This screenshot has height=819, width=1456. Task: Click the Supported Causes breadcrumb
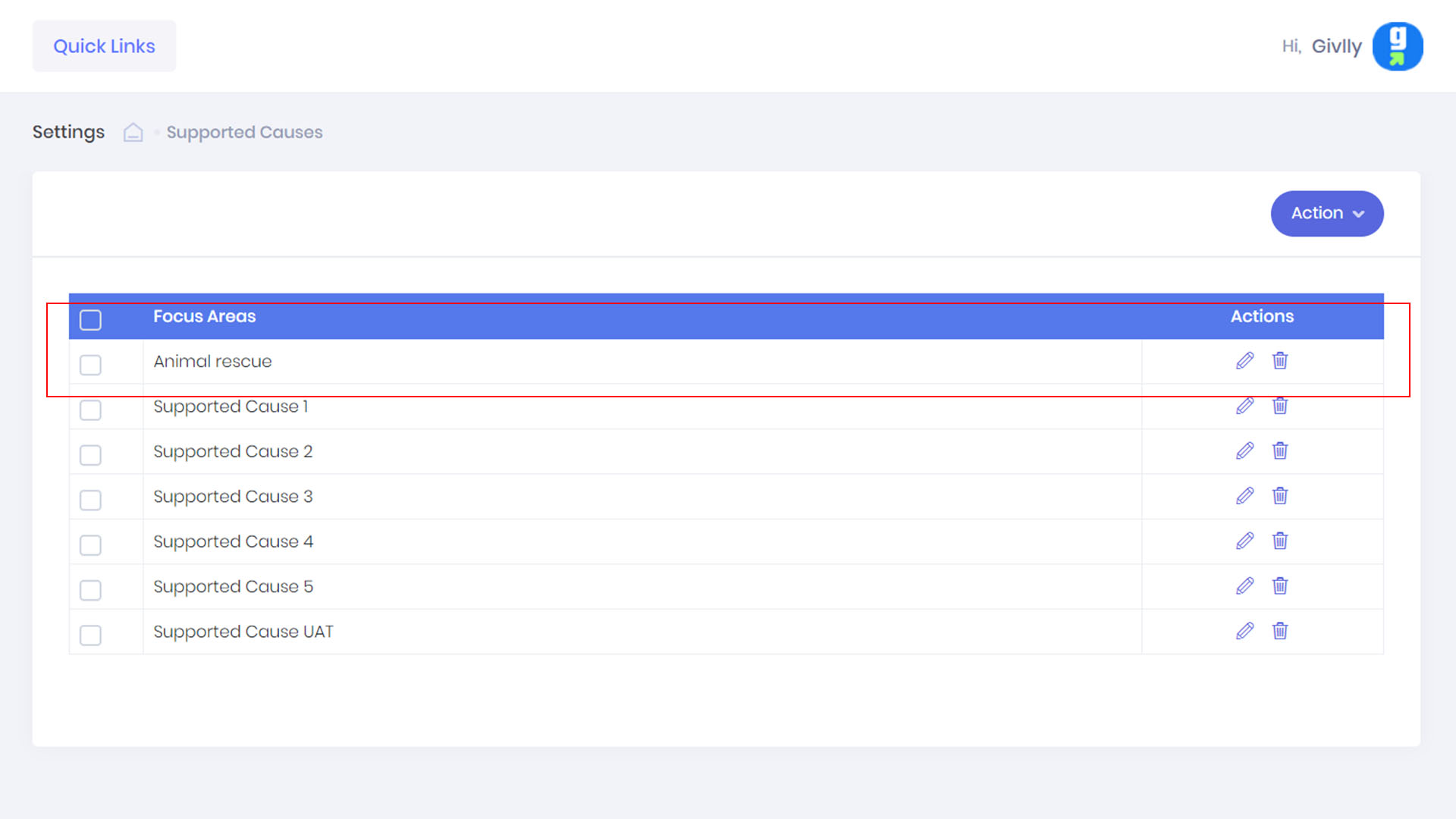pyautogui.click(x=244, y=133)
